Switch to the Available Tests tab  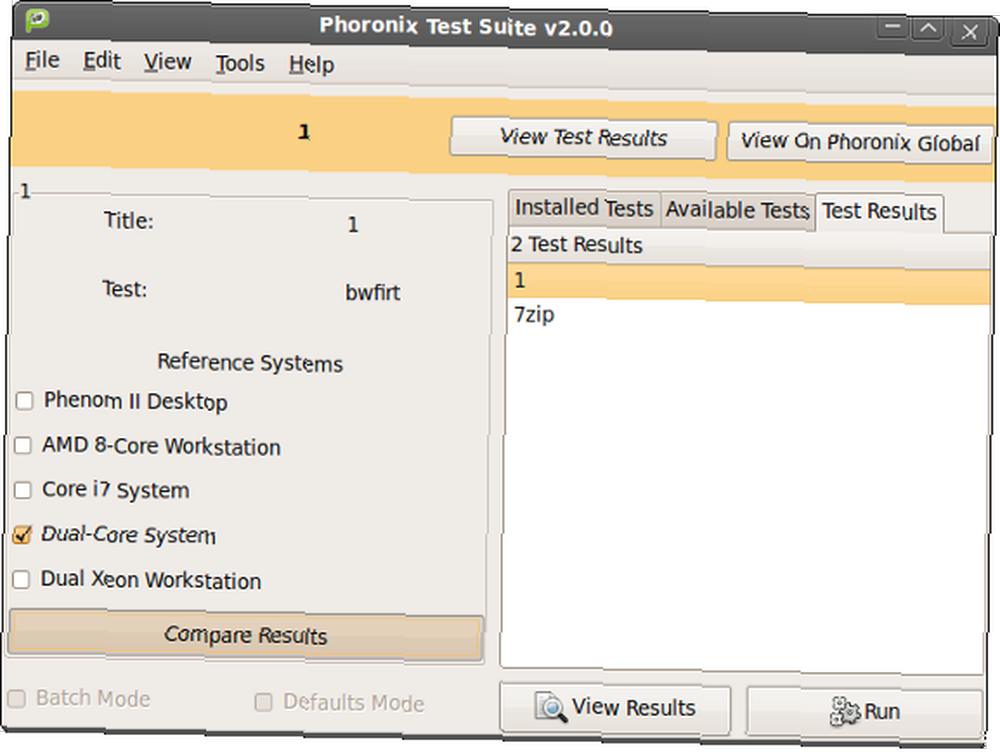(x=737, y=210)
